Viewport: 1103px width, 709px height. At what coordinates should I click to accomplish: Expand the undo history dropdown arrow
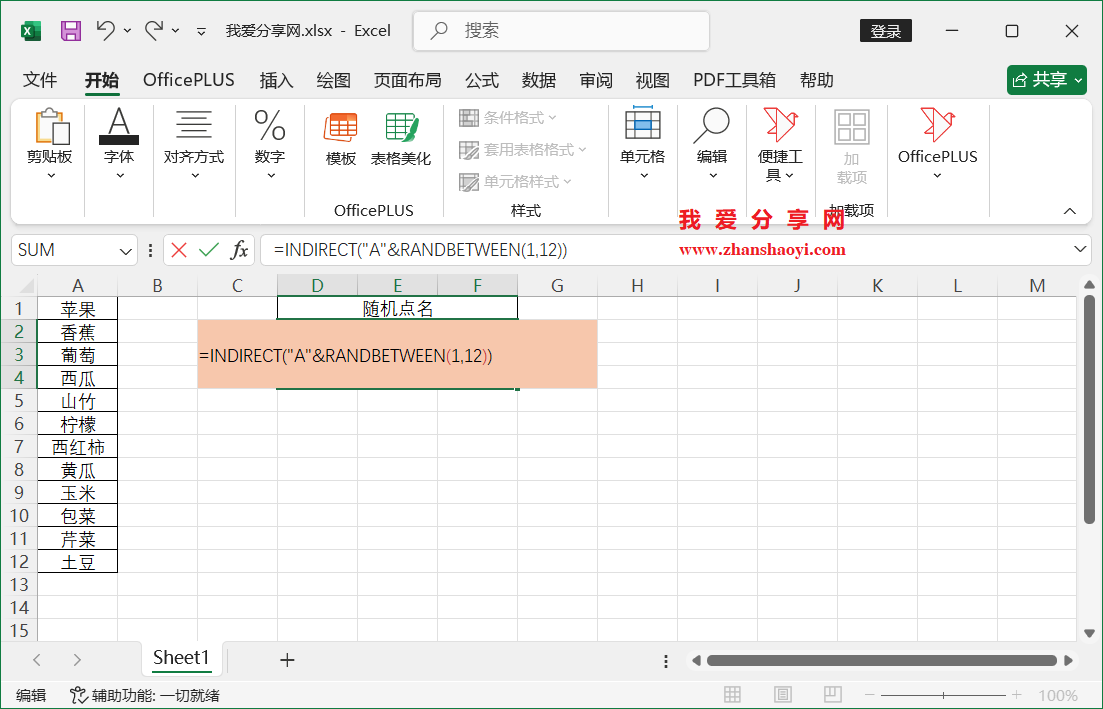(x=127, y=30)
